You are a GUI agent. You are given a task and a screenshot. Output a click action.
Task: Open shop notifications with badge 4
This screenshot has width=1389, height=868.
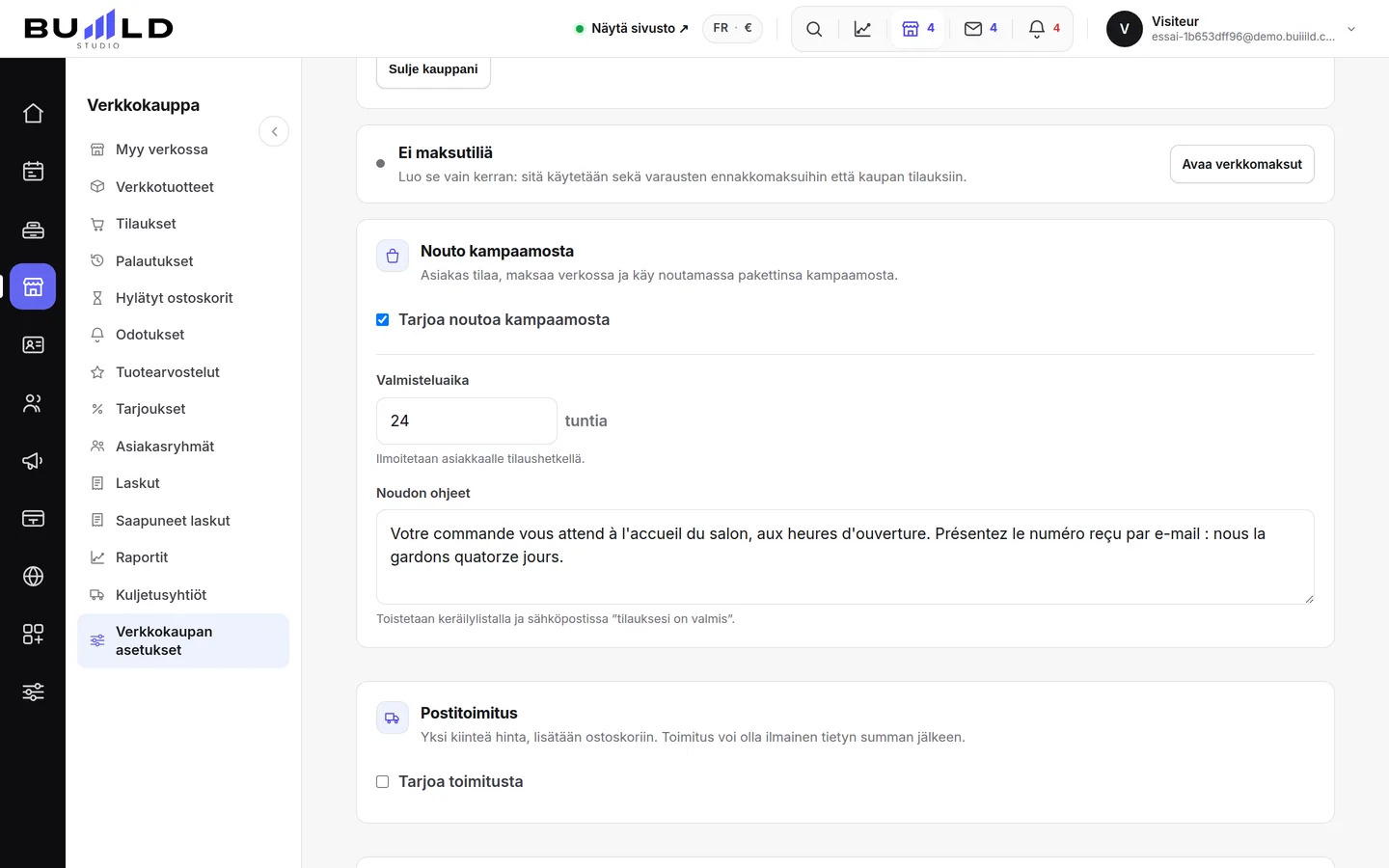(917, 29)
